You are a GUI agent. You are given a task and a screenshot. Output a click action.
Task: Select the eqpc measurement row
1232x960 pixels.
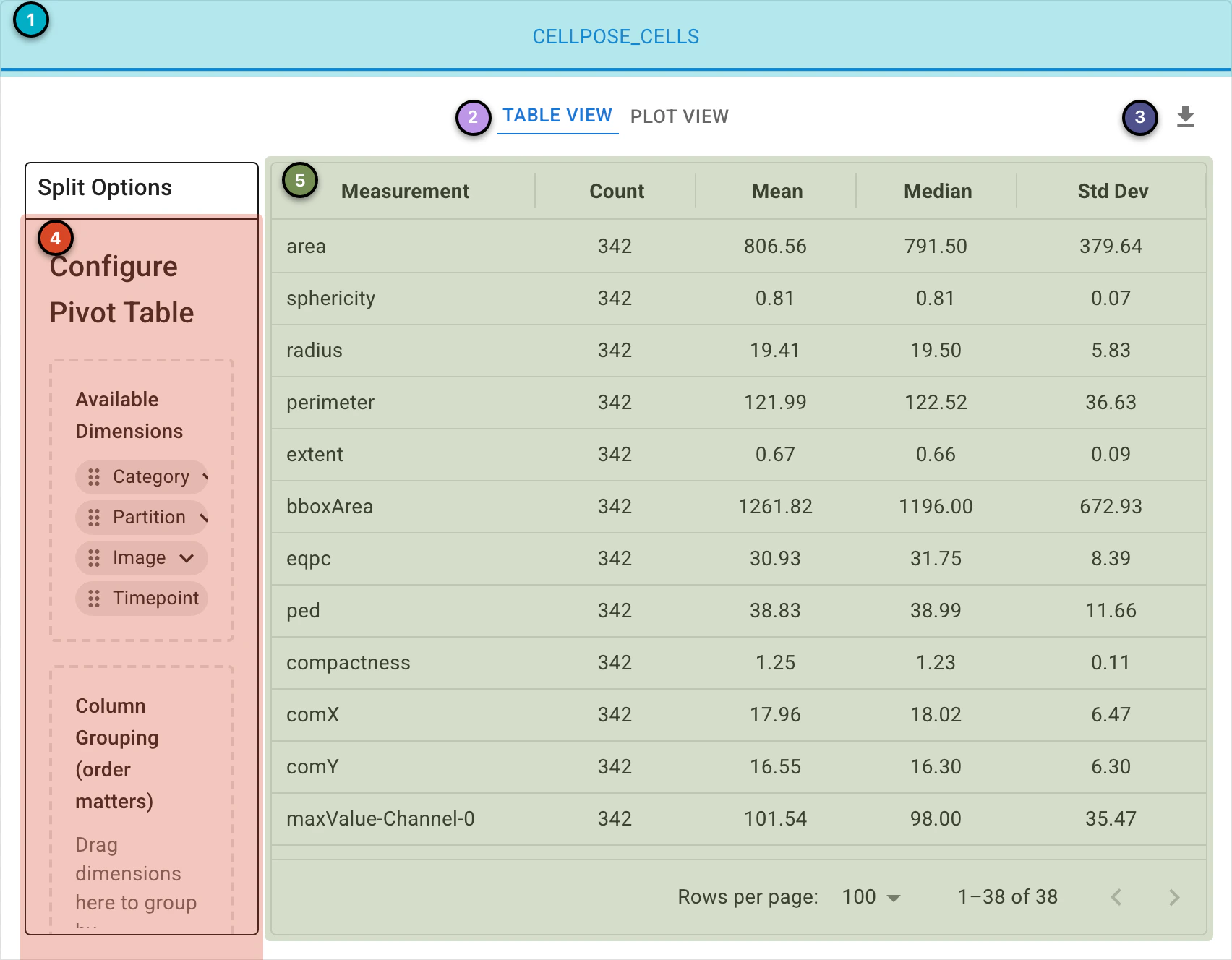coord(739,559)
